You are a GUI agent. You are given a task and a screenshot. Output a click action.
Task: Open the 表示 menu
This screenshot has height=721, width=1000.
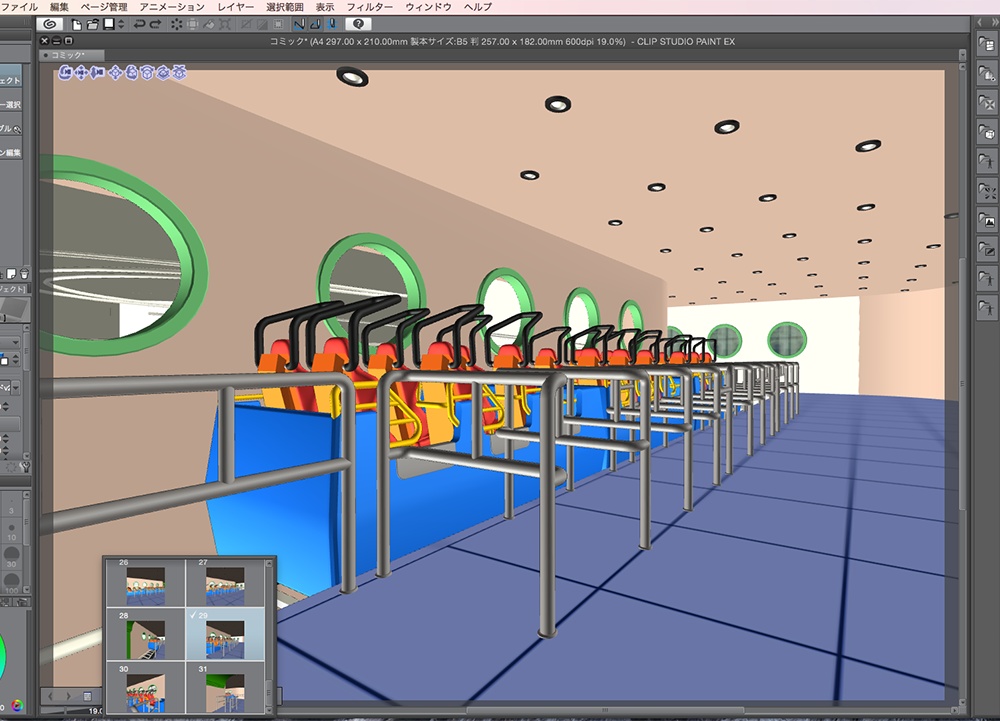[x=325, y=7]
